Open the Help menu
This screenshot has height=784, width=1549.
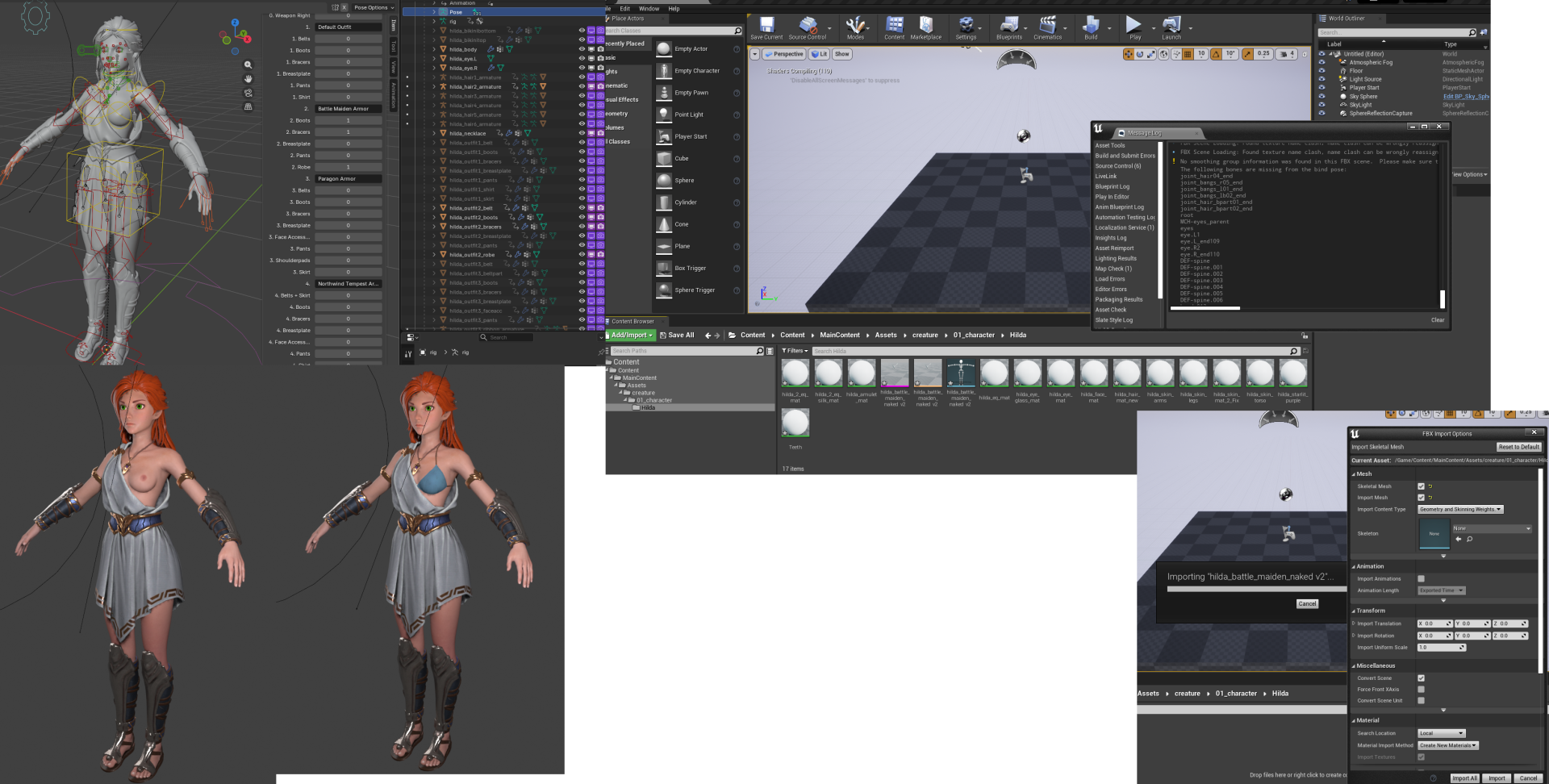tap(674, 9)
